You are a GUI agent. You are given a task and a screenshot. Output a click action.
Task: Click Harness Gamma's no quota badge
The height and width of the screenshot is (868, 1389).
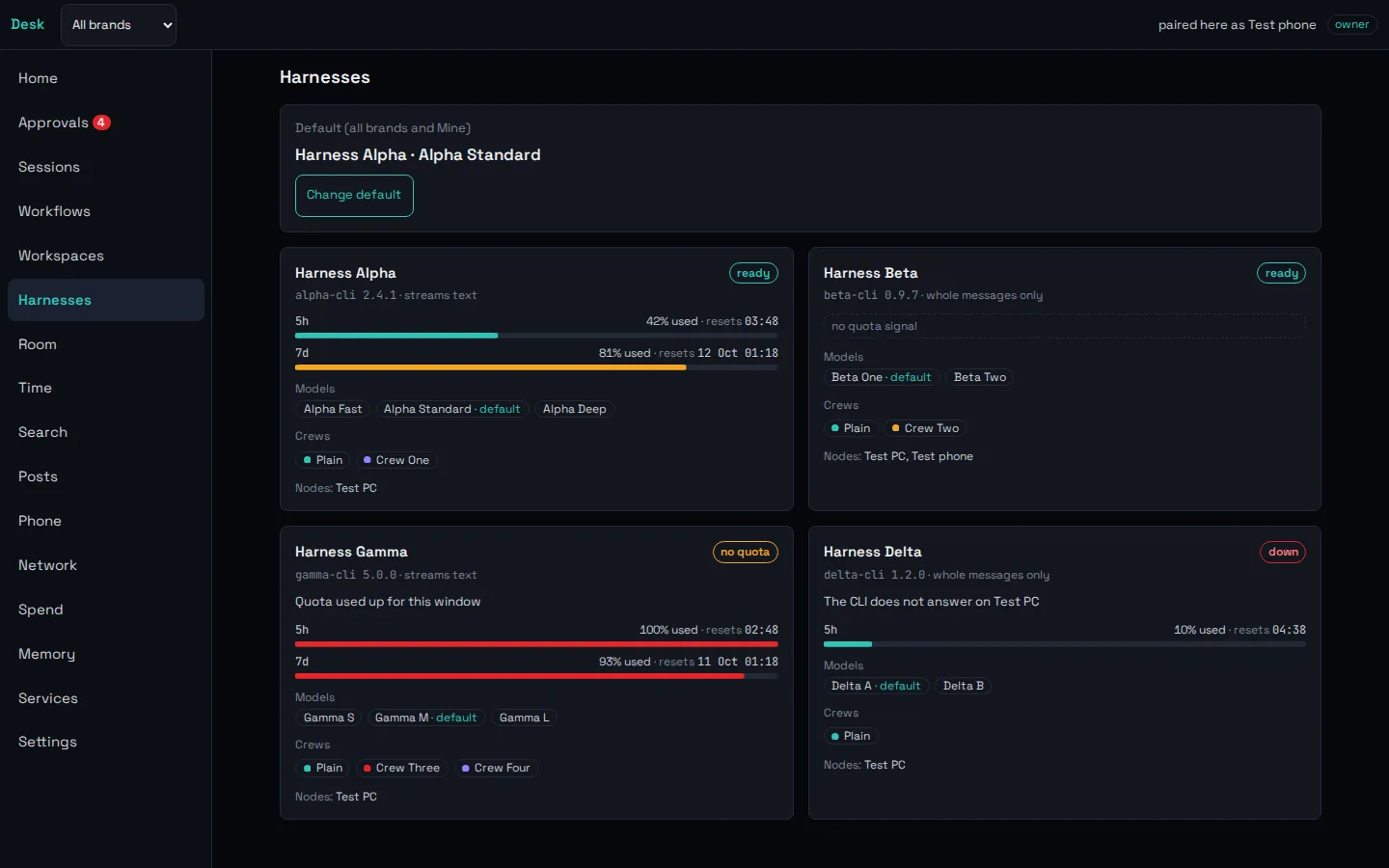(x=745, y=553)
